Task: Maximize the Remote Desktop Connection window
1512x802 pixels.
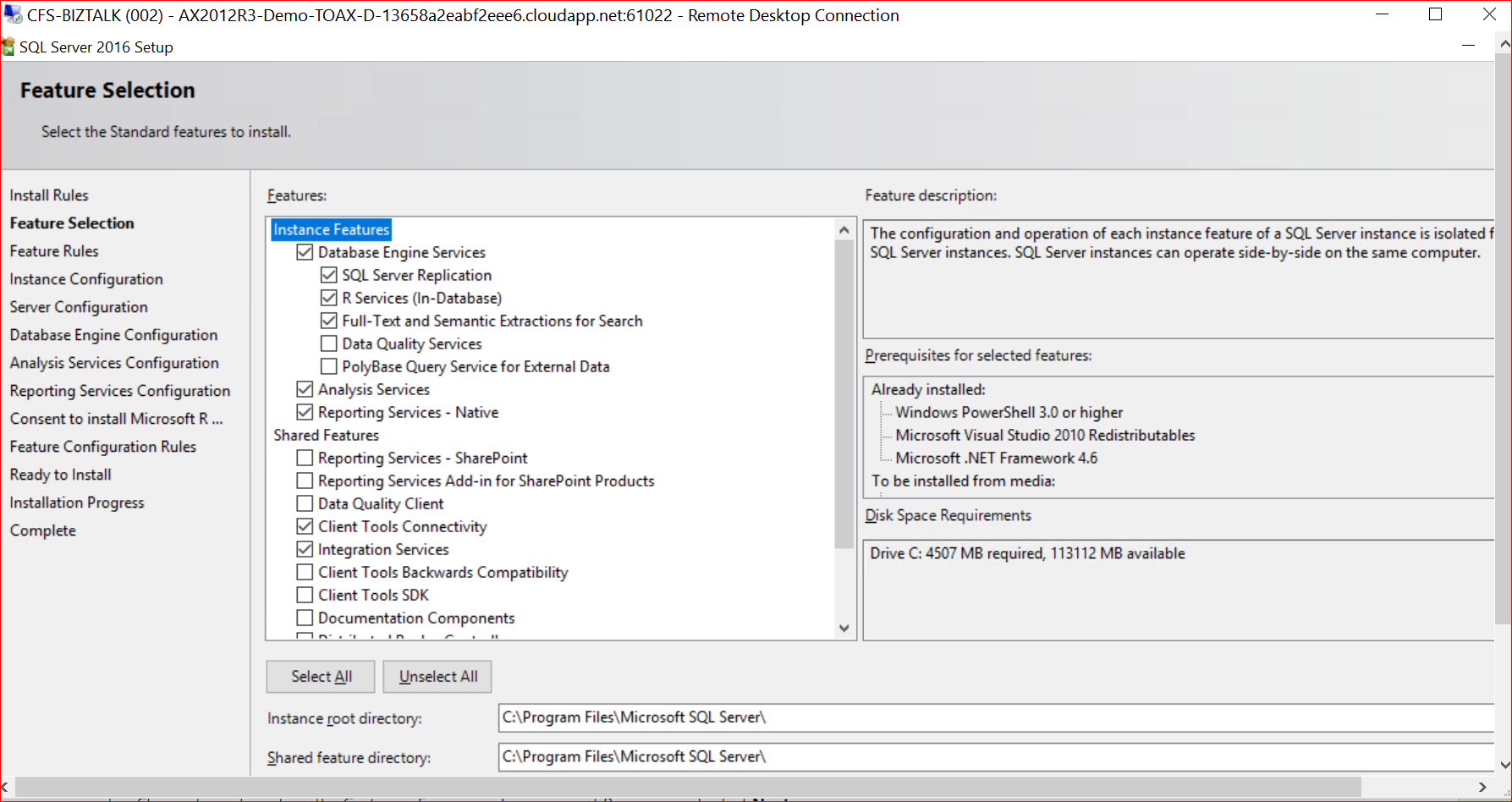Action: tap(1435, 15)
